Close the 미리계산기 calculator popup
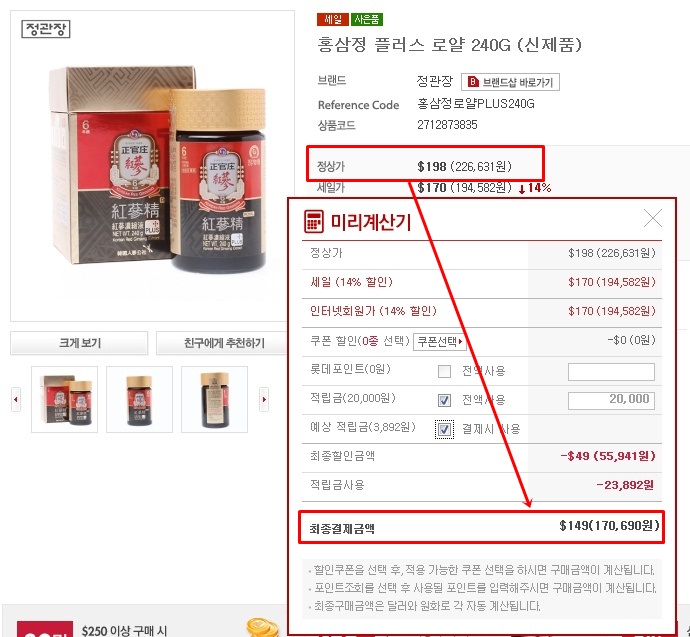Image resolution: width=690 pixels, height=637 pixels. tap(653, 218)
